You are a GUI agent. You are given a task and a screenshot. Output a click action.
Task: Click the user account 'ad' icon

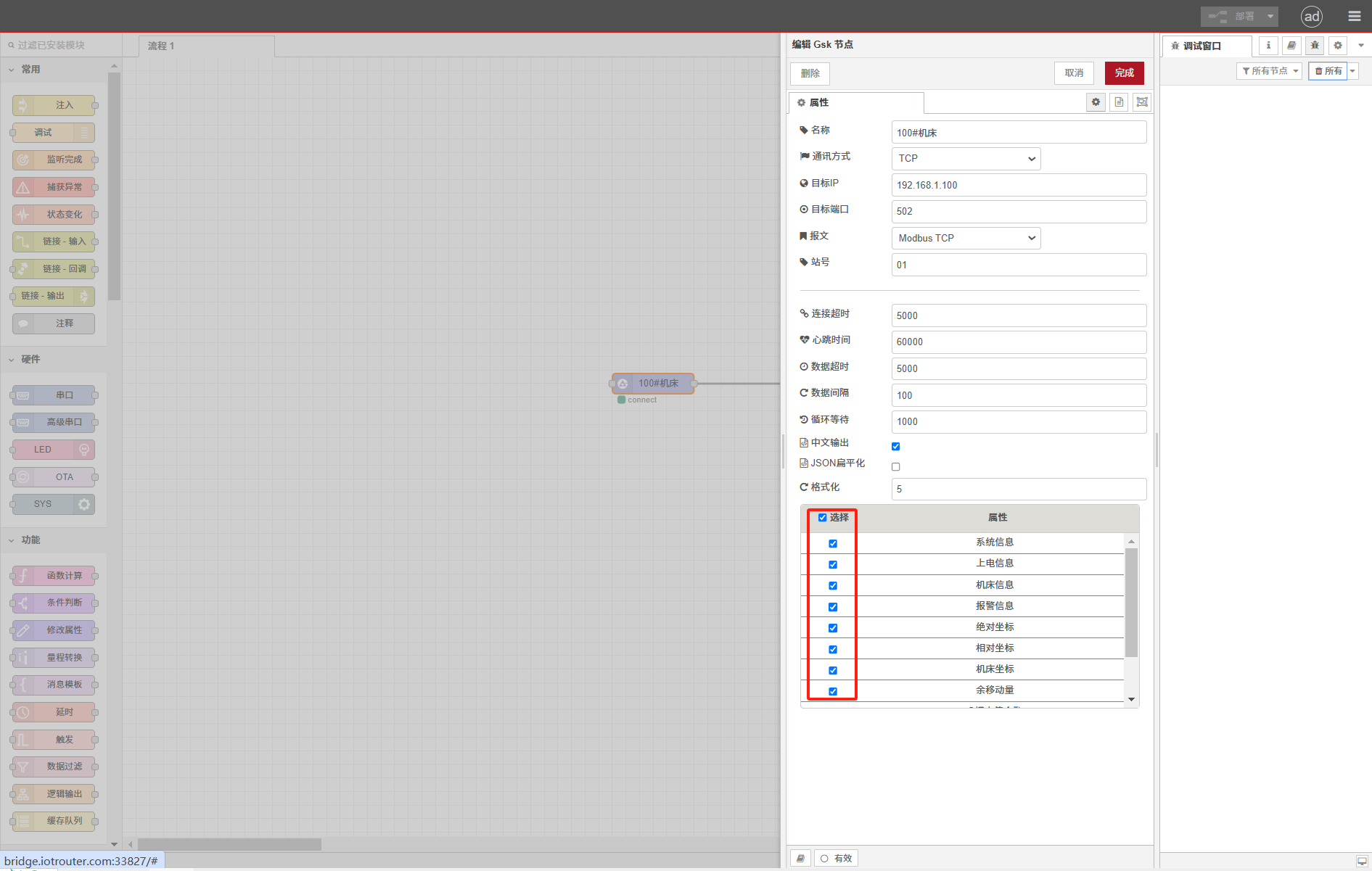(1311, 16)
